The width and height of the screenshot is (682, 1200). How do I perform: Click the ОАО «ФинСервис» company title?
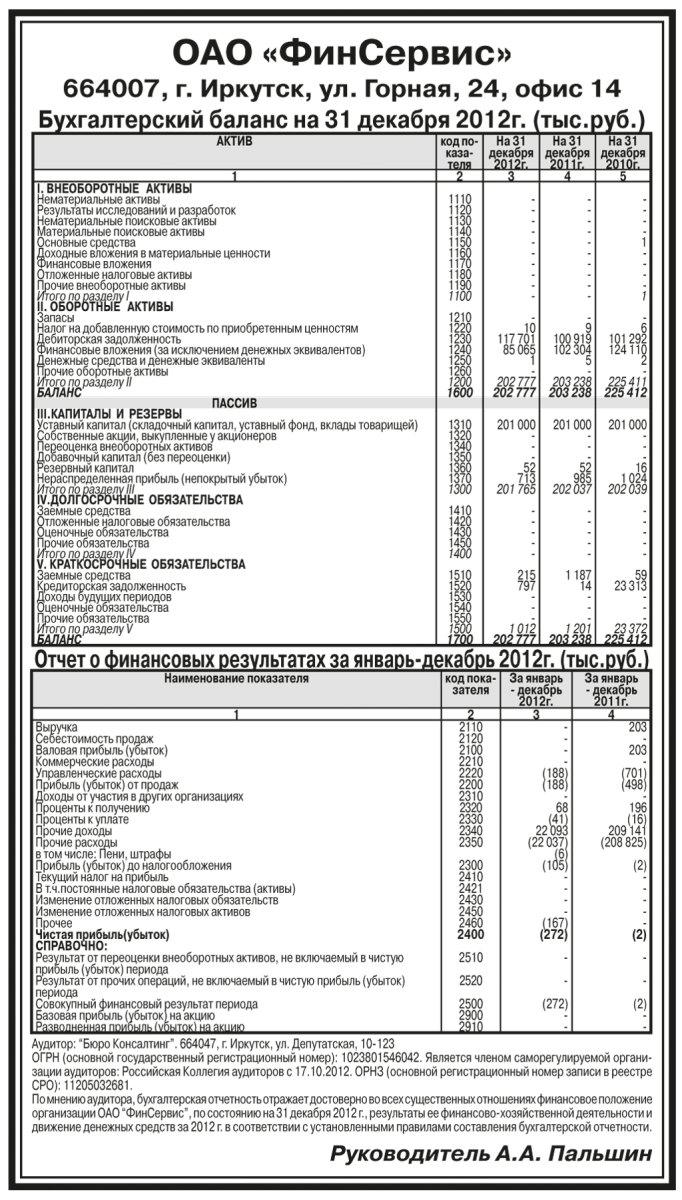(x=340, y=50)
